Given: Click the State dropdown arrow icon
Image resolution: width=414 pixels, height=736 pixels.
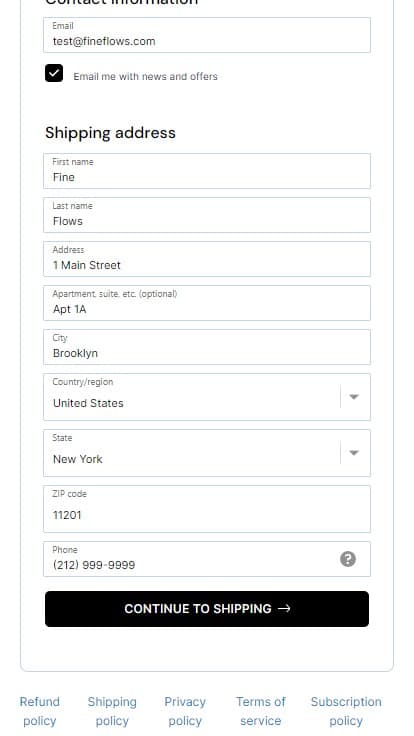Looking at the screenshot, I should pos(354,453).
